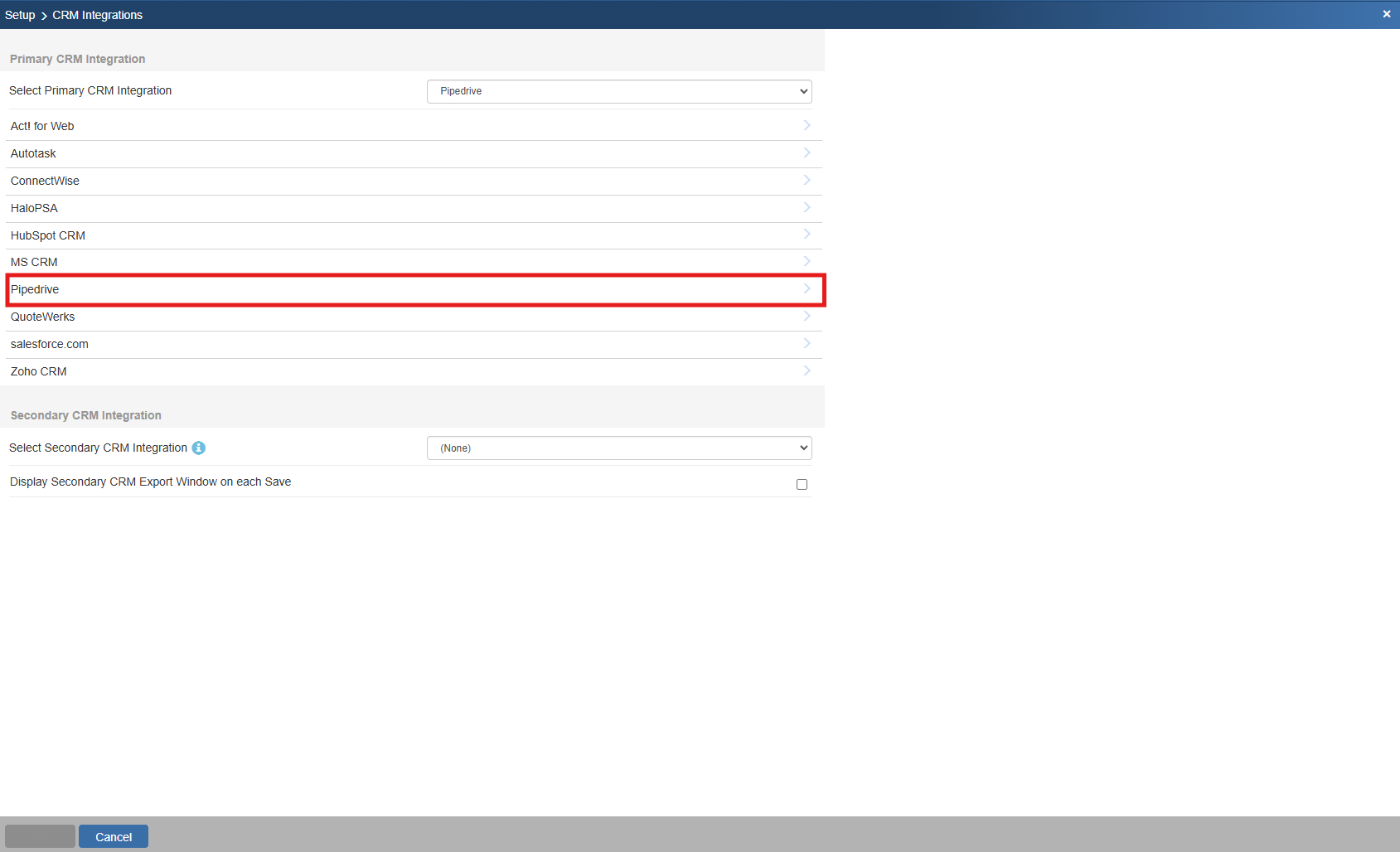Click the Setup breadcrumb link
This screenshot has height=852, width=1400.
point(20,15)
